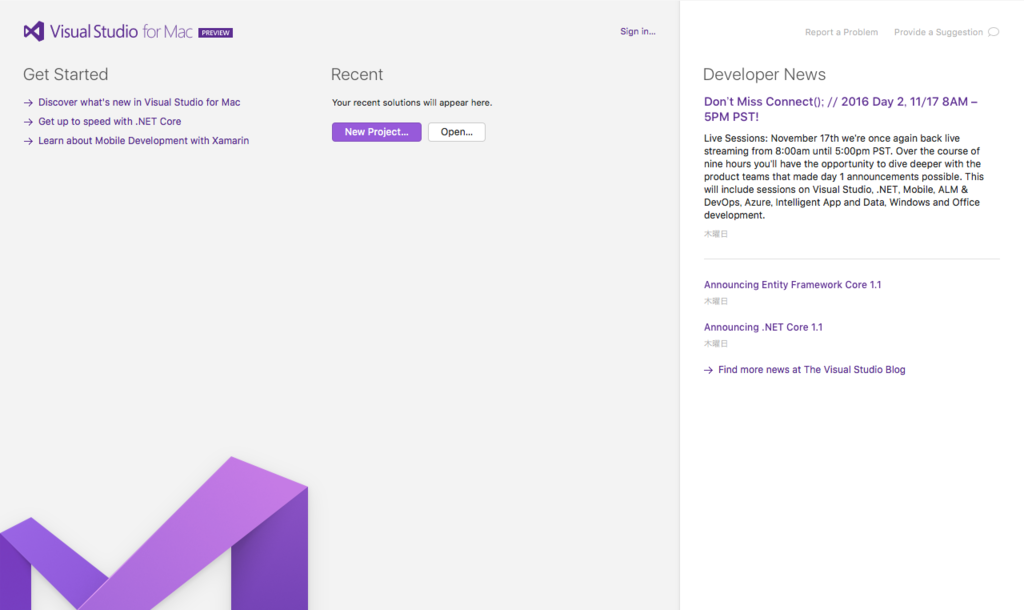Click the Live Sessions article summary paragraph
Screen dimensions: 1024x610
click(x=844, y=176)
